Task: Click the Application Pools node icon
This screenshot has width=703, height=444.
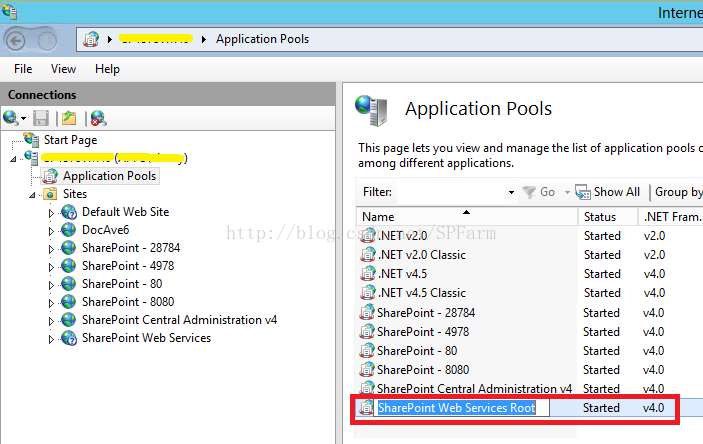Action: (x=50, y=176)
